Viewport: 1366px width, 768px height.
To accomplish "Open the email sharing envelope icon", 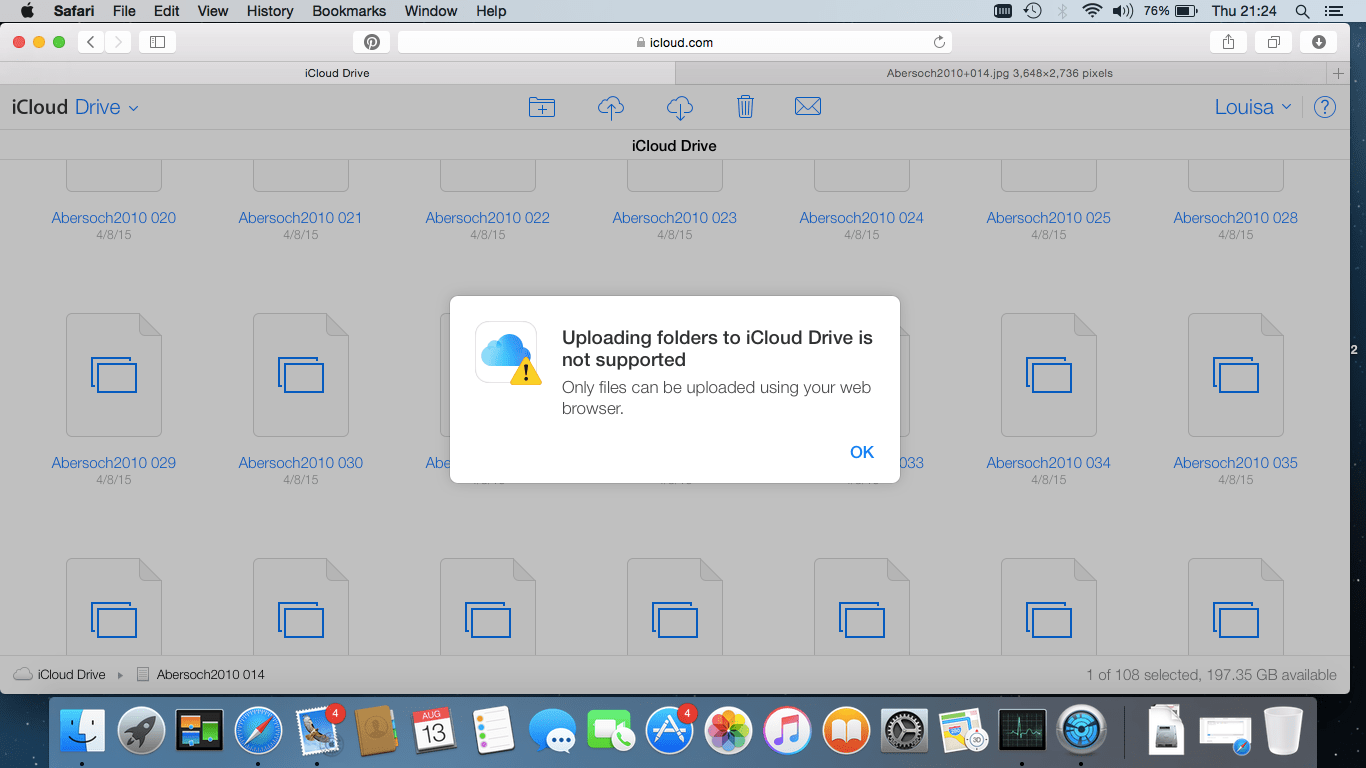I will [808, 106].
